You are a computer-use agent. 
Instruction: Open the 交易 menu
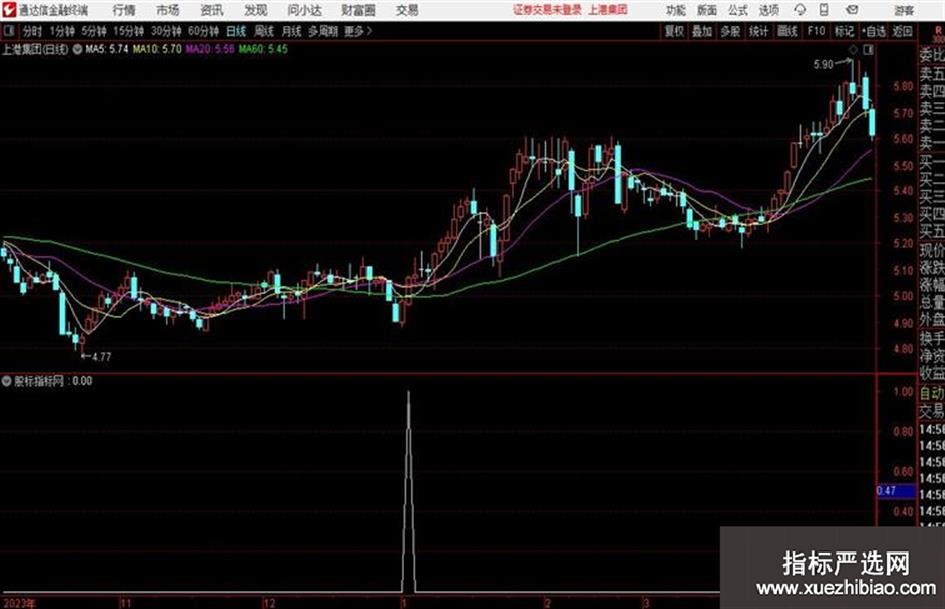click(407, 10)
